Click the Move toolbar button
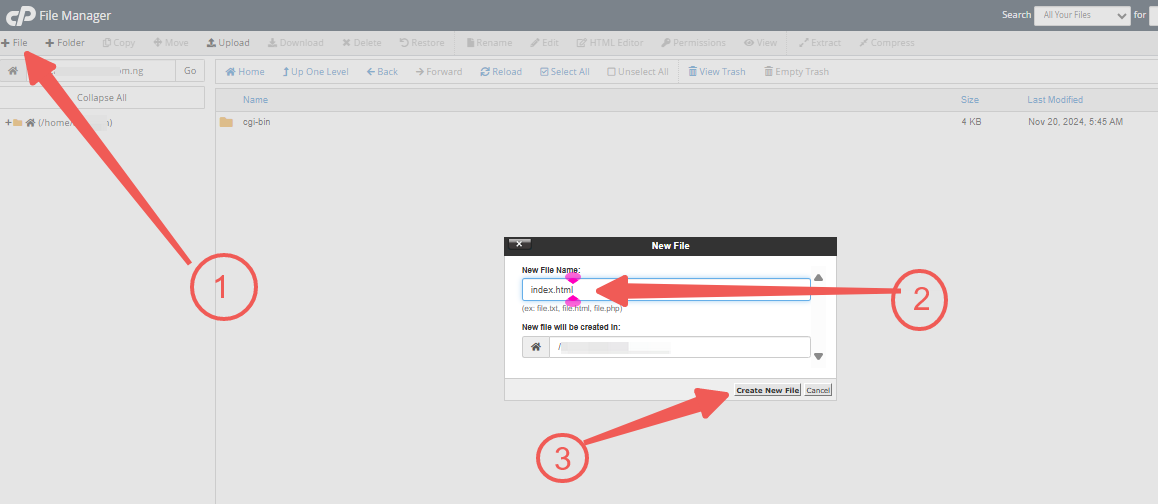1158x504 pixels. pyautogui.click(x=171, y=43)
